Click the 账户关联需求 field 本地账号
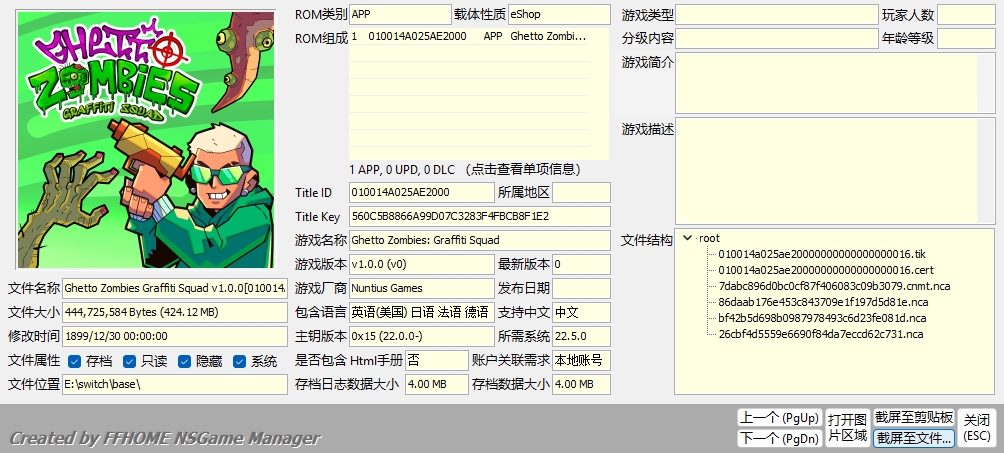Viewport: 1004px width, 453px height. 581,360
